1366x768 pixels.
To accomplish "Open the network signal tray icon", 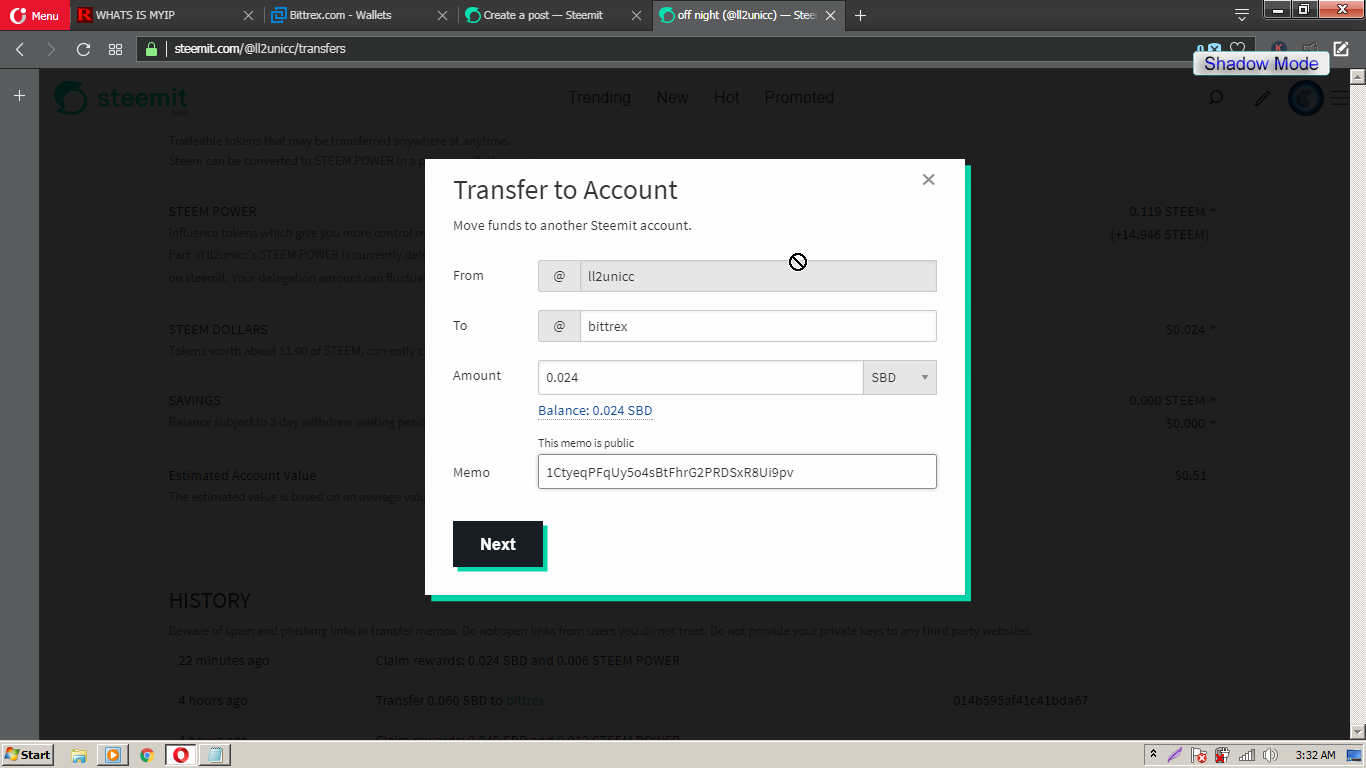I will tap(1246, 755).
